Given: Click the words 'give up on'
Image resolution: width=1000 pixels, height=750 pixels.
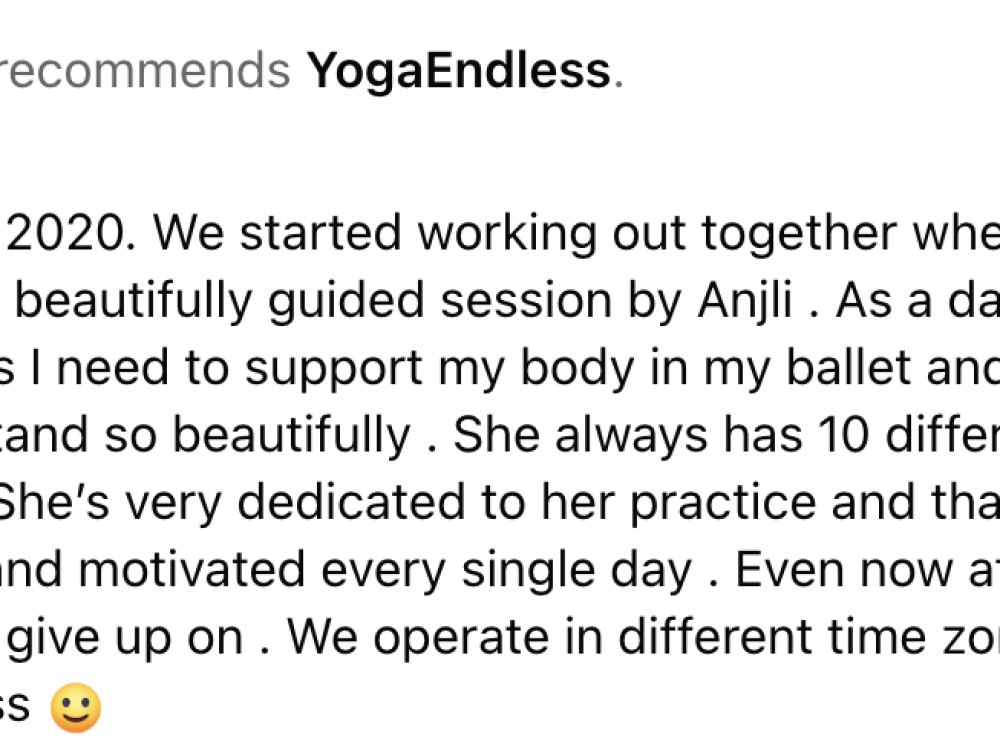Looking at the screenshot, I should click(x=125, y=639).
